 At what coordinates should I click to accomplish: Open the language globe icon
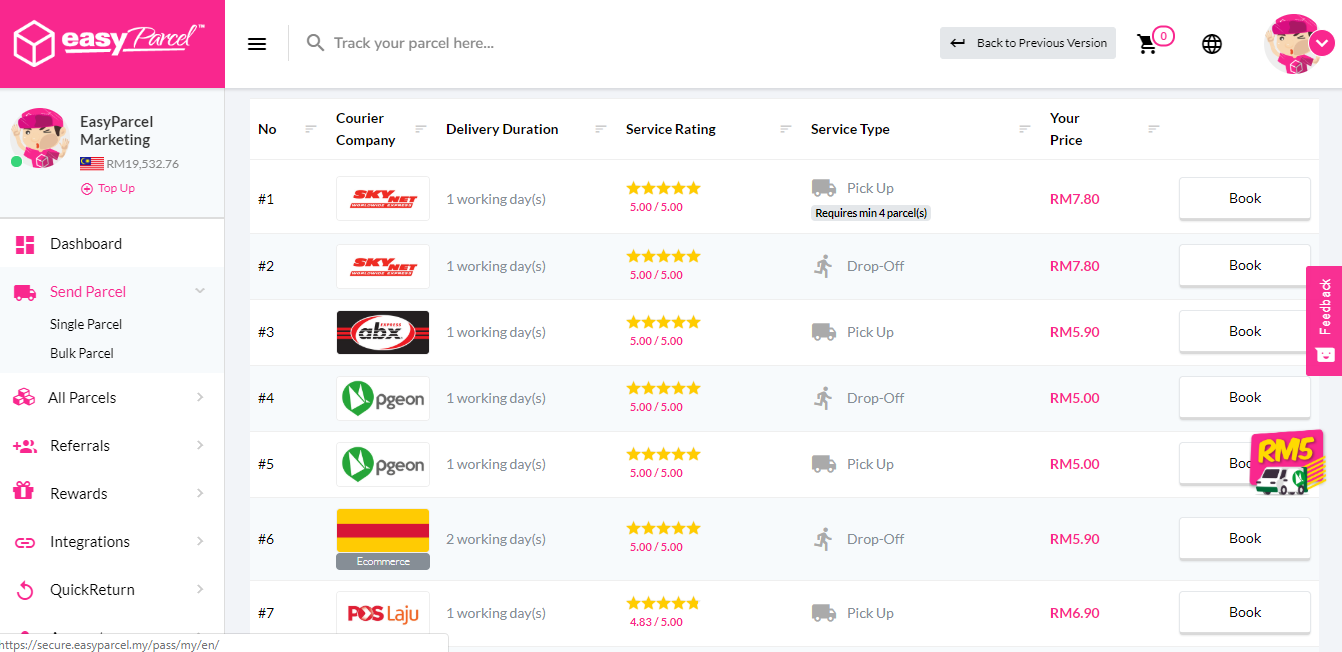click(1212, 44)
